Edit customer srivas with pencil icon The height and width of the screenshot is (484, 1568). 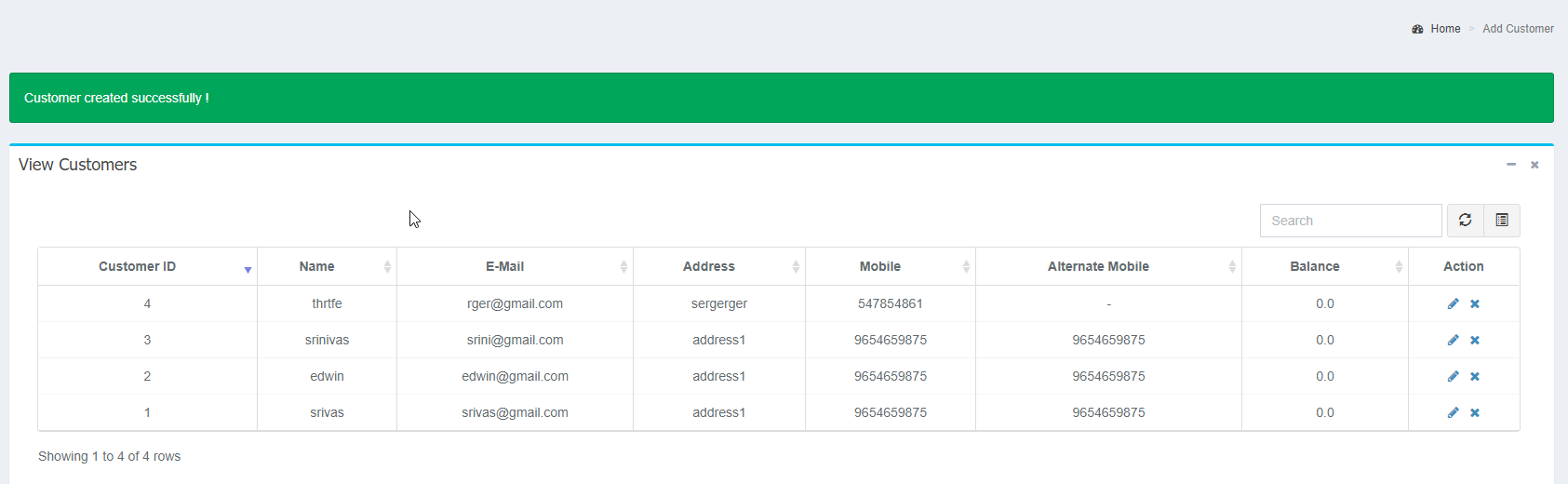(x=1453, y=412)
